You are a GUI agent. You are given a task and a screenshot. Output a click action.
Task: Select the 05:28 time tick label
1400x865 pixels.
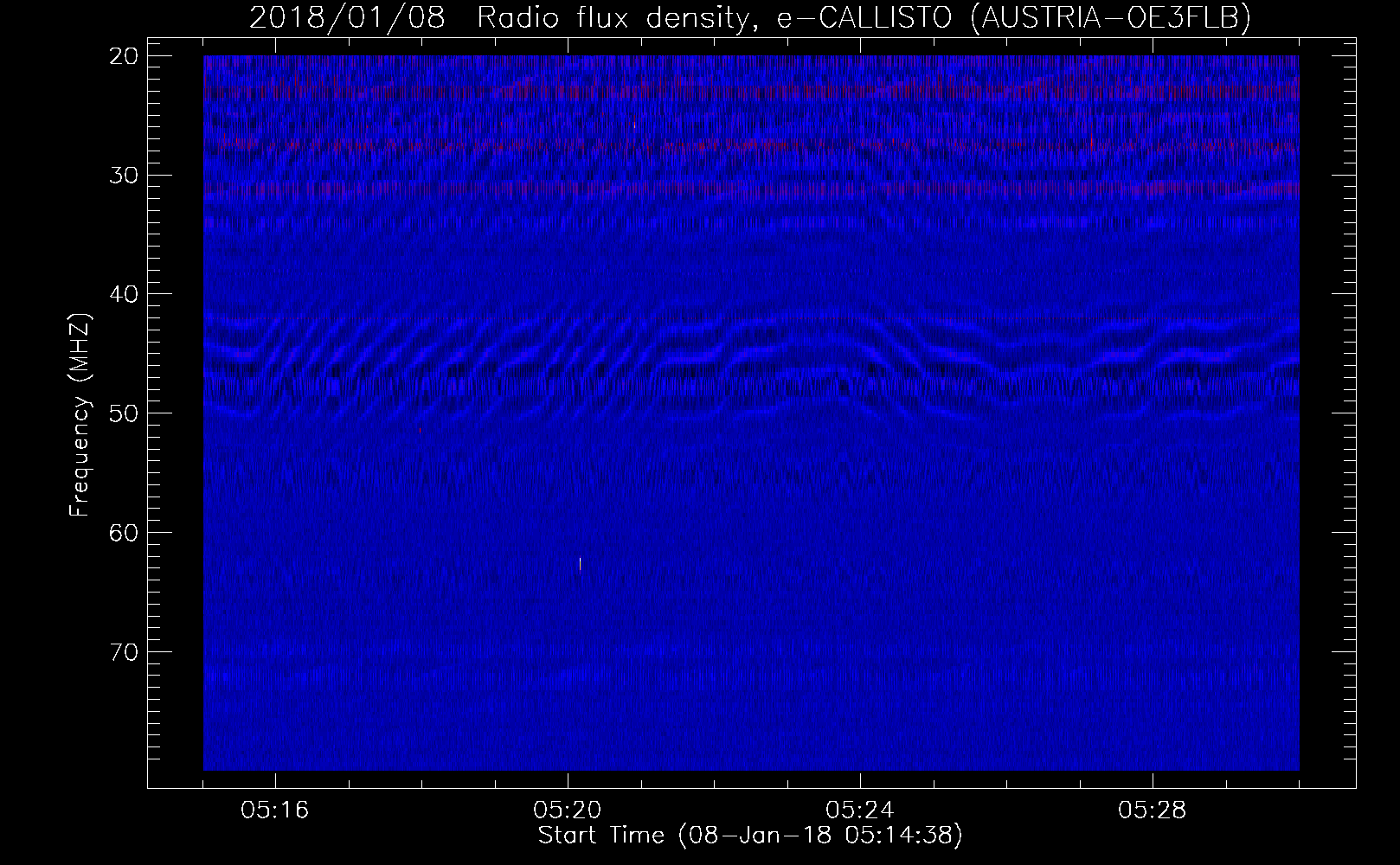(x=1153, y=811)
